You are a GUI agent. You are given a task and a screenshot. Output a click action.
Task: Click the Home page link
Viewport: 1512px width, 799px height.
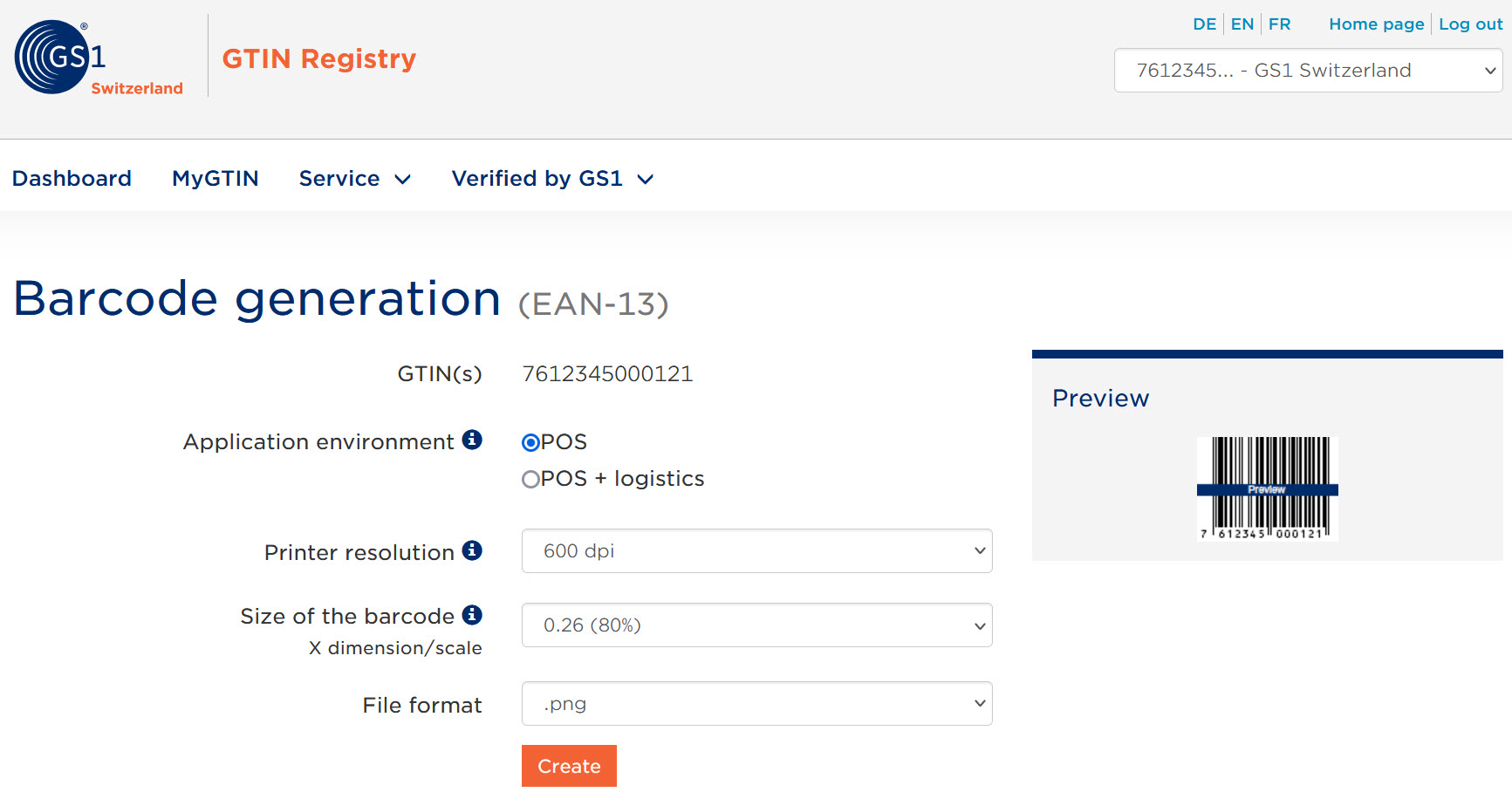(x=1376, y=24)
